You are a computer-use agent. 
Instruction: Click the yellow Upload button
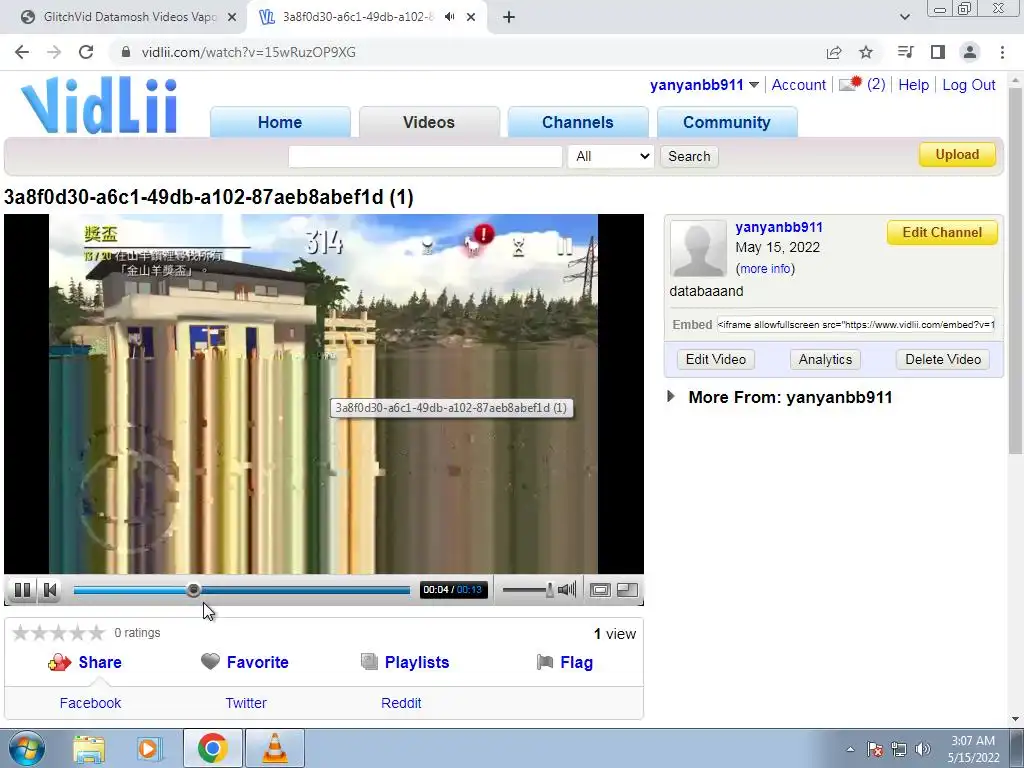point(957,155)
